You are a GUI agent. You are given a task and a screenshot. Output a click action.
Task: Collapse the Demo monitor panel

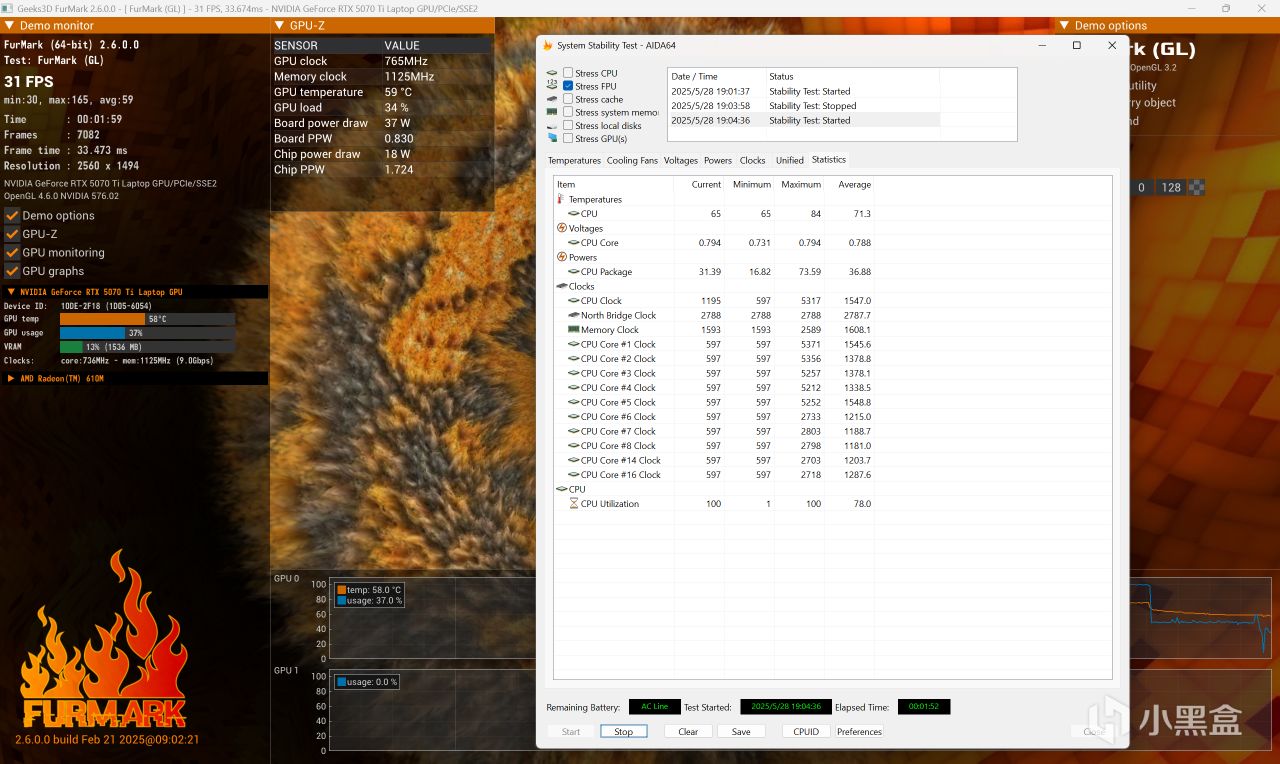pos(10,26)
